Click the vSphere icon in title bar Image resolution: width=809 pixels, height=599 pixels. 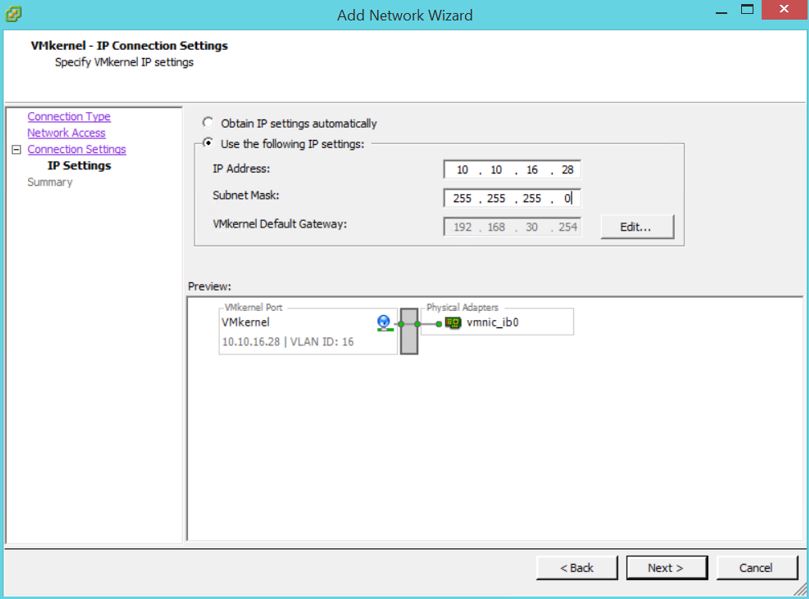point(13,14)
